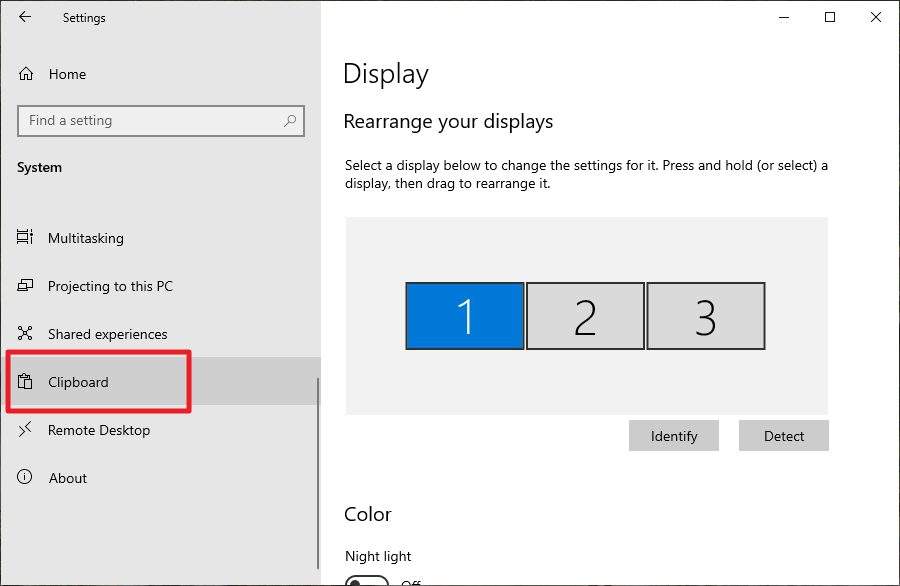Click the Clipboard sidebar icon
The height and width of the screenshot is (586, 900).
(x=23, y=382)
